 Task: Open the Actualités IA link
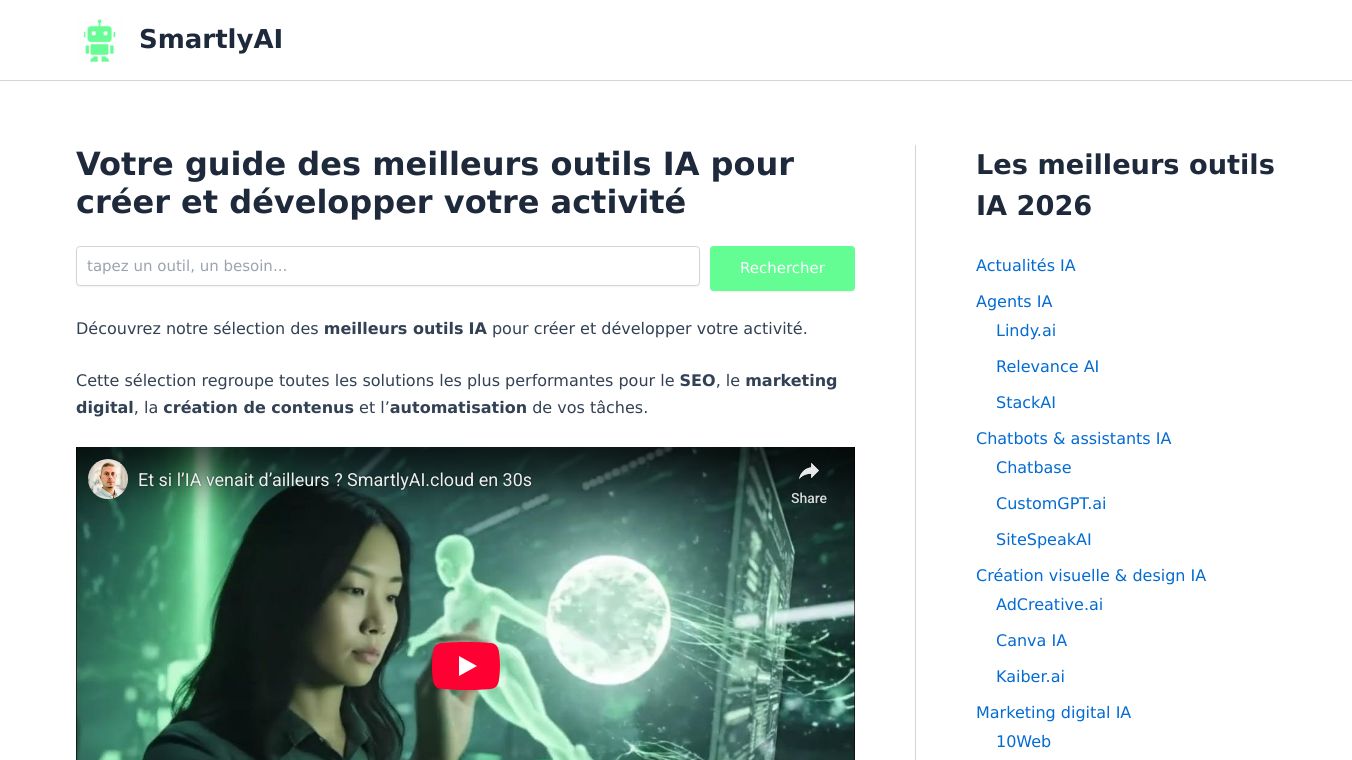click(1026, 265)
